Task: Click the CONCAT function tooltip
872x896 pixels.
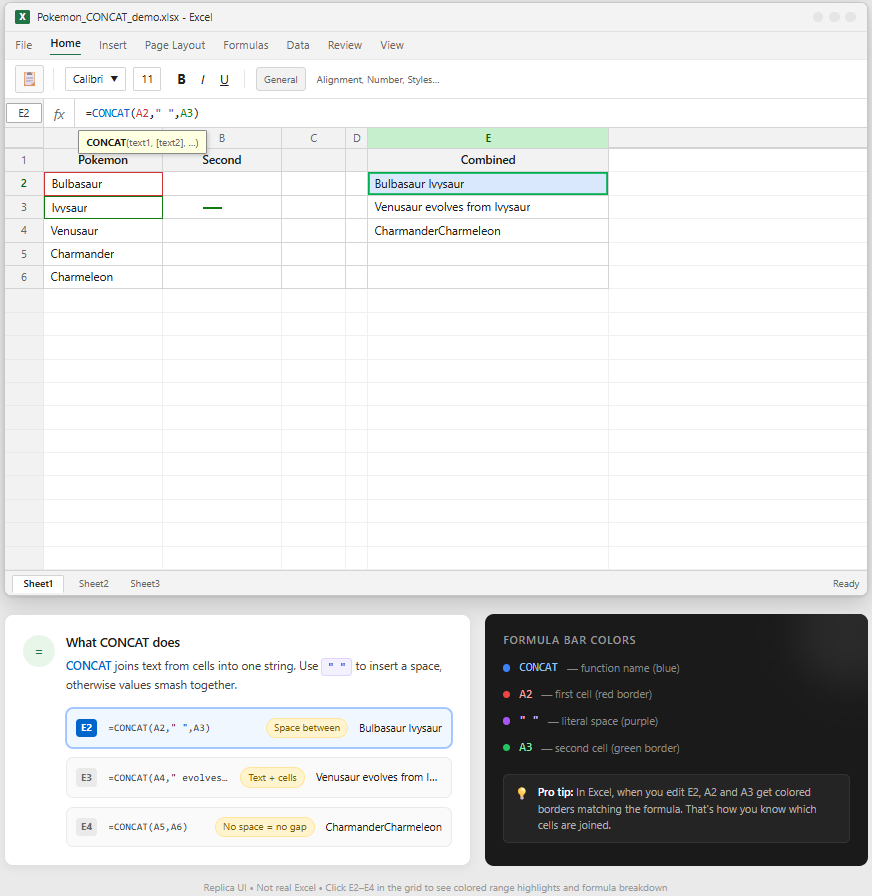Action: pos(142,142)
